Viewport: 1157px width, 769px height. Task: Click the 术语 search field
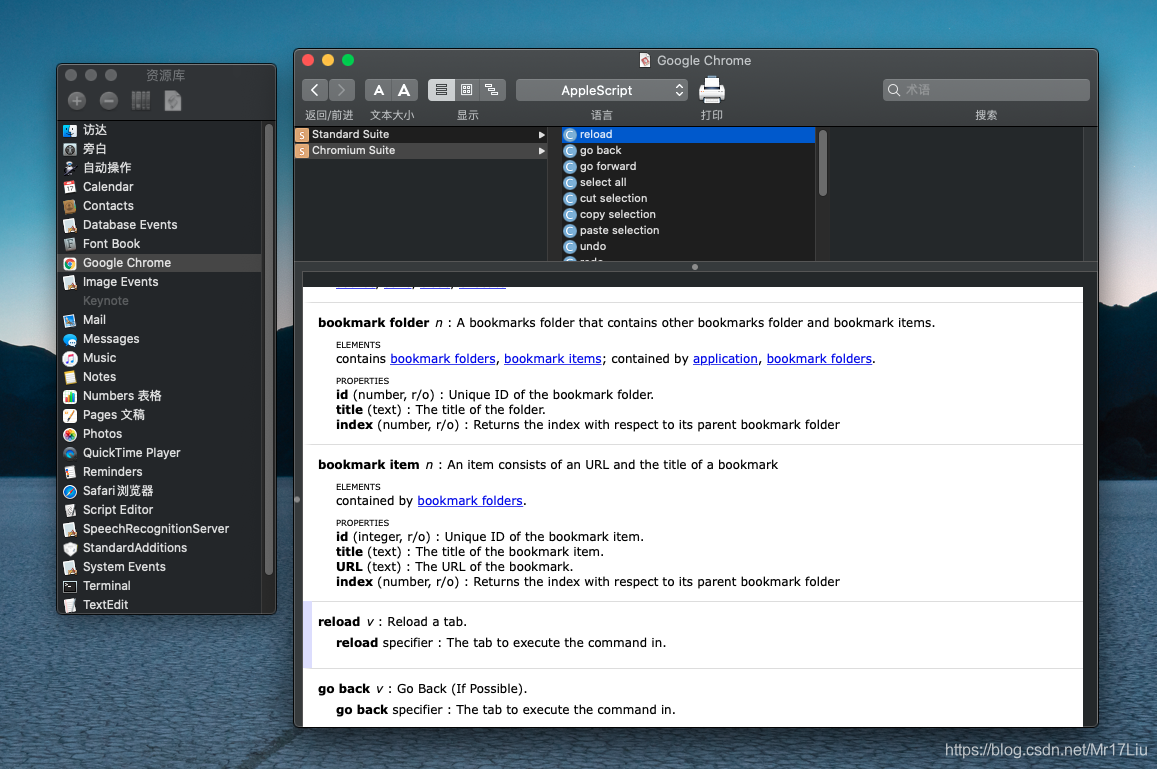pyautogui.click(x=986, y=90)
